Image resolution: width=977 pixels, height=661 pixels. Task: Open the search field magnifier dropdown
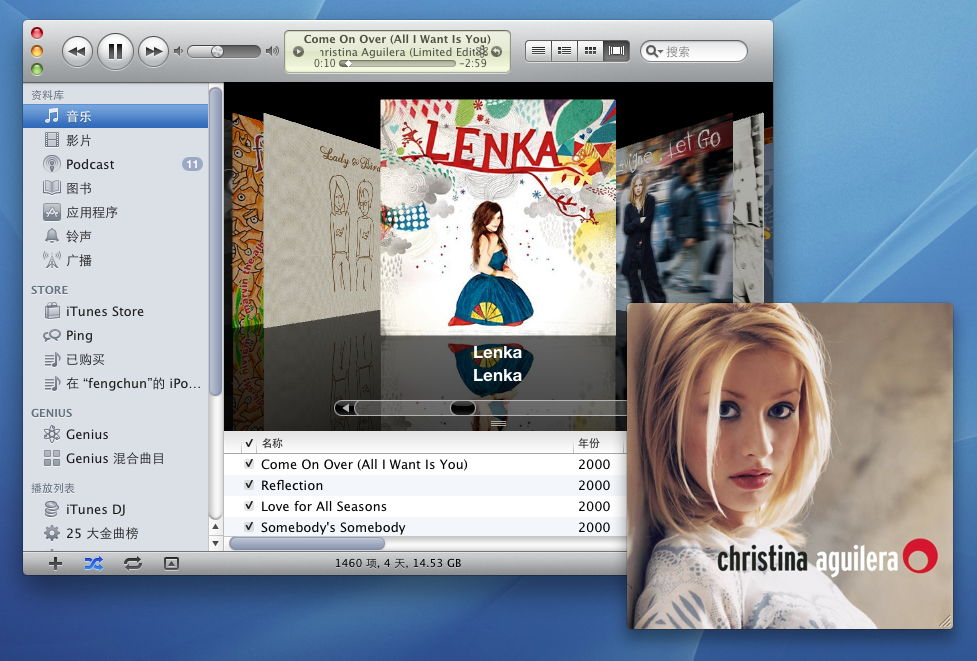(654, 51)
